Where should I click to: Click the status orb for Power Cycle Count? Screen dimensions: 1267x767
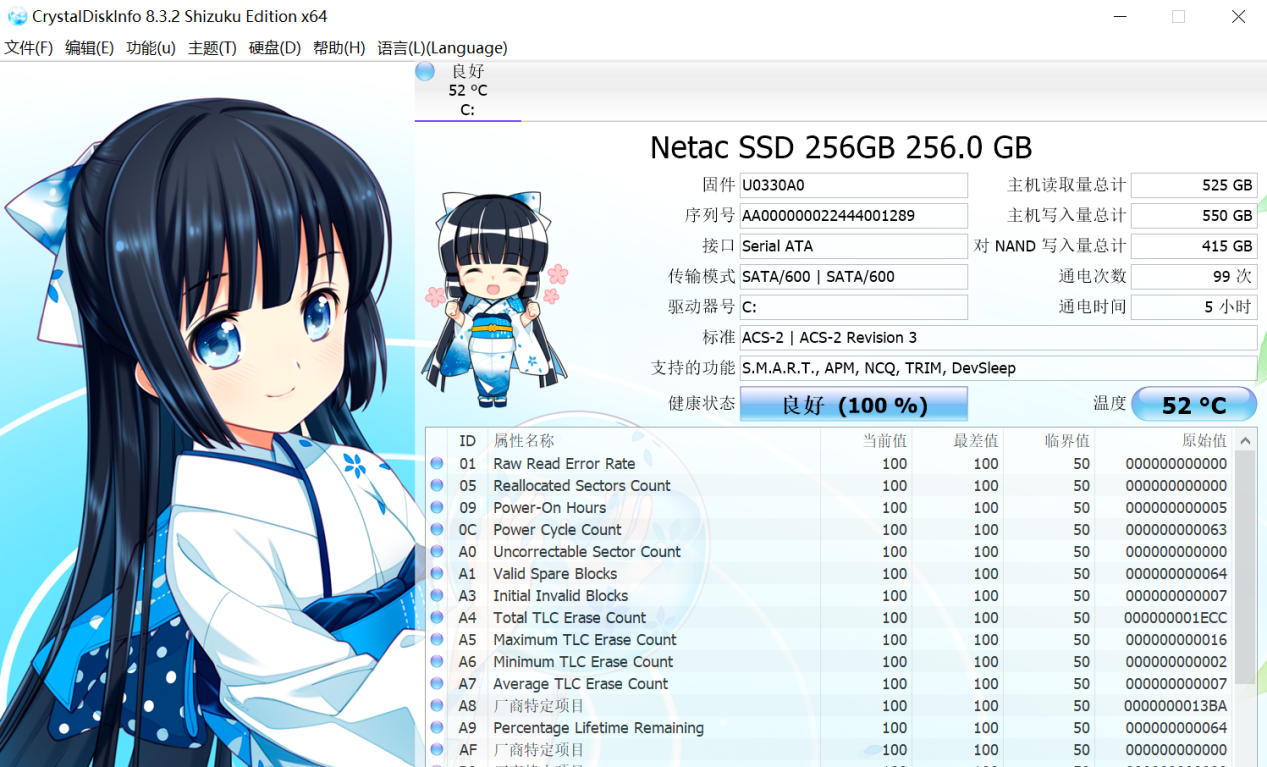point(437,529)
